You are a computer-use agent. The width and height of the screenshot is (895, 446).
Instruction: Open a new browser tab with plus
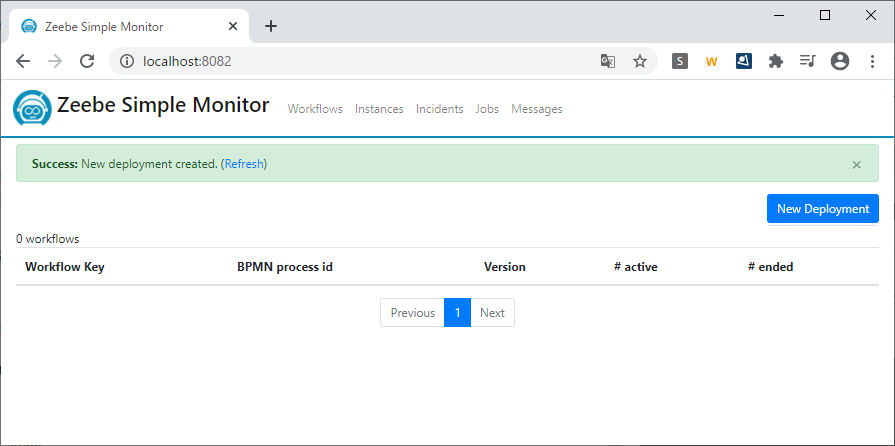pos(271,26)
